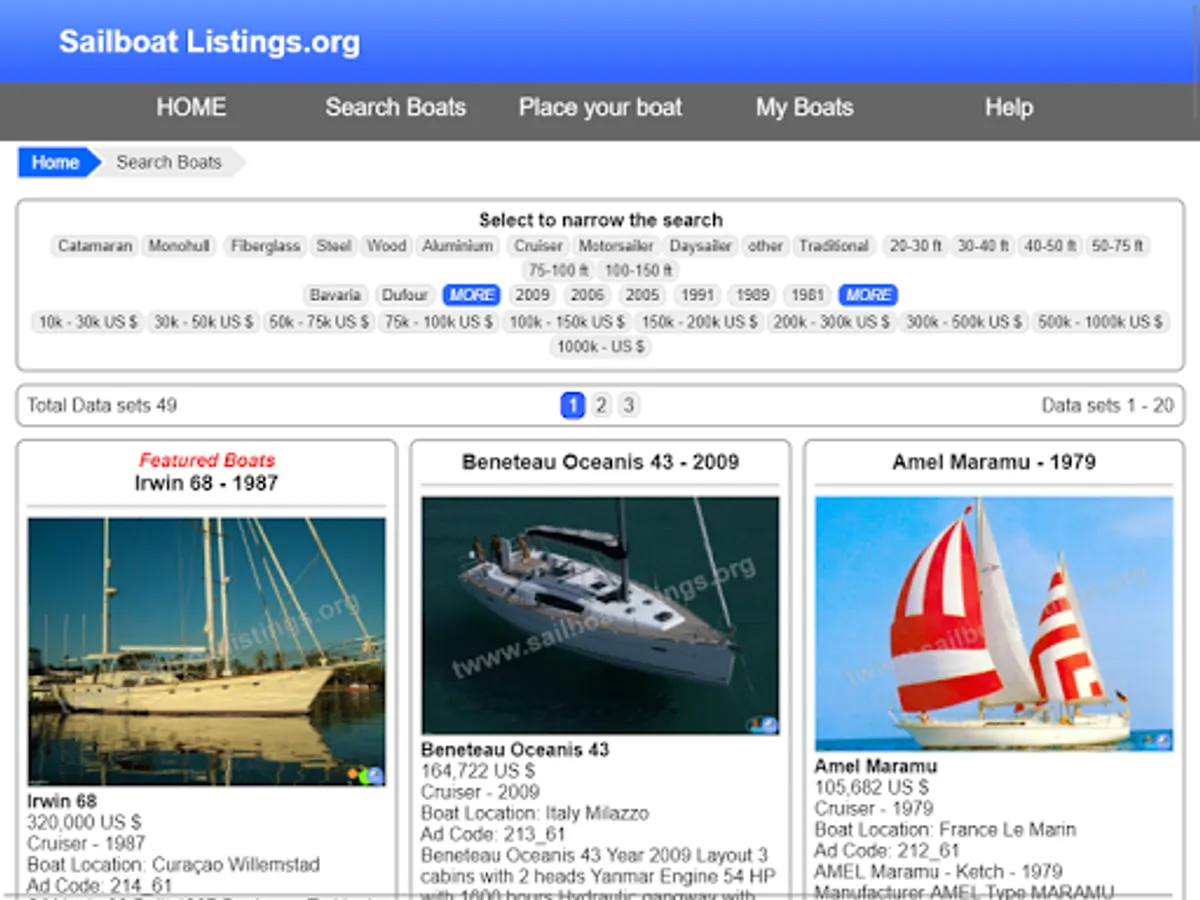1200x900 pixels.
Task: Go to results page 2
Action: click(x=600, y=405)
